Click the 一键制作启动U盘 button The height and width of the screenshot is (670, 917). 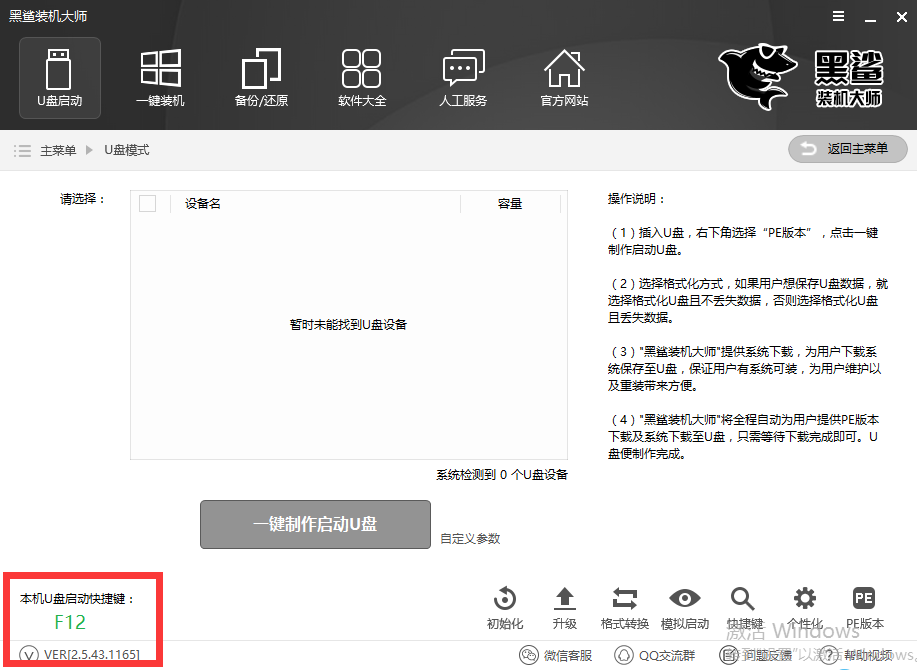(x=315, y=524)
